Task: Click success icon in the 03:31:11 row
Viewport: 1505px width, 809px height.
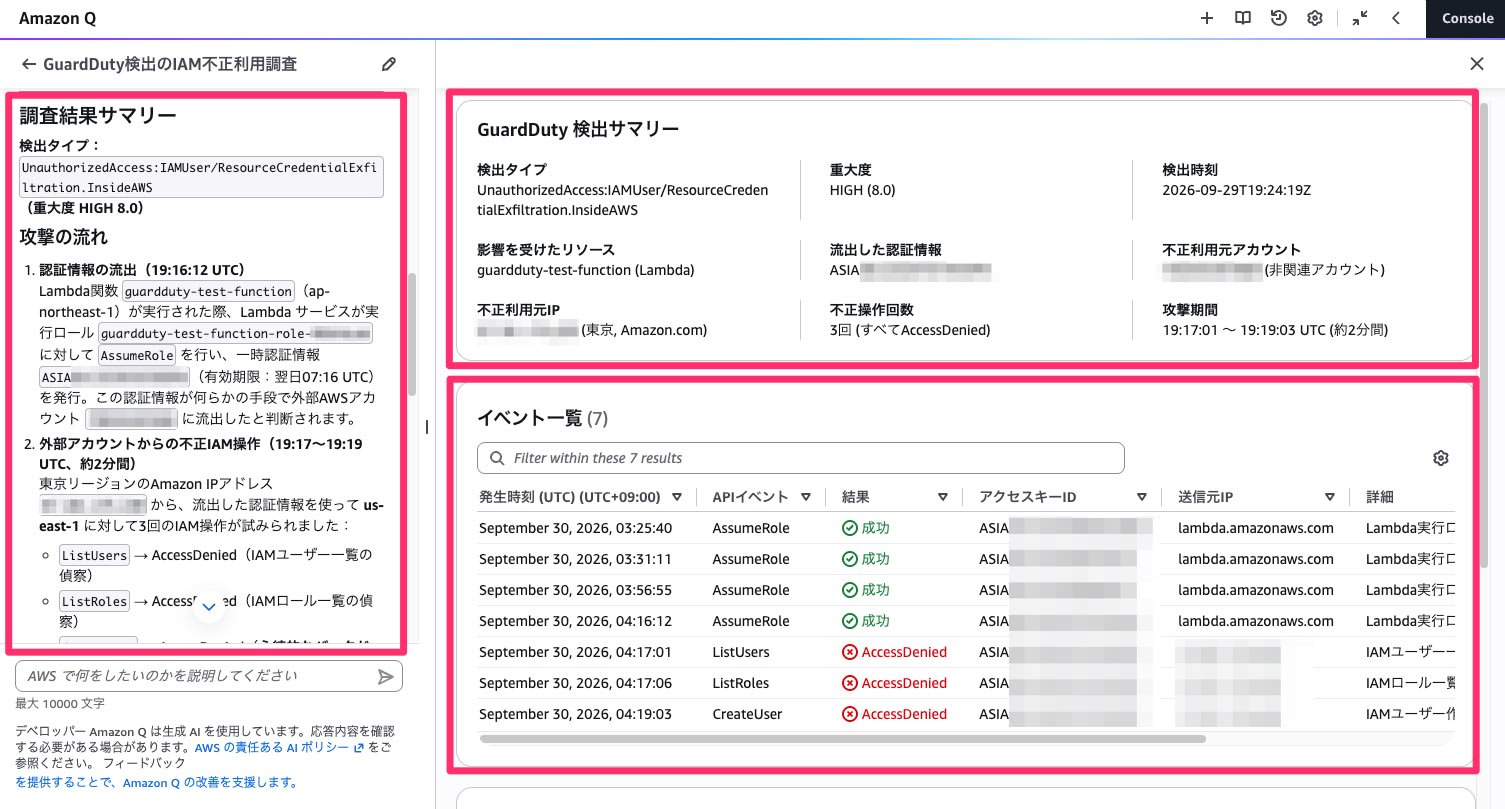Action: 850,559
